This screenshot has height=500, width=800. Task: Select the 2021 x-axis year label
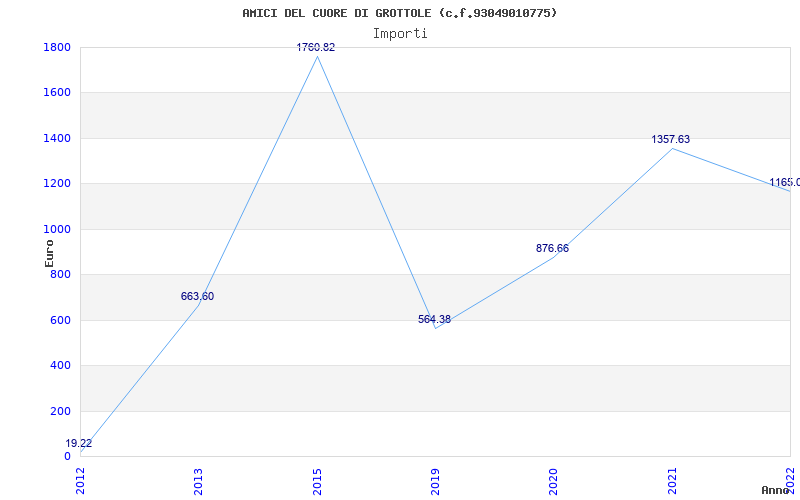(x=672, y=481)
